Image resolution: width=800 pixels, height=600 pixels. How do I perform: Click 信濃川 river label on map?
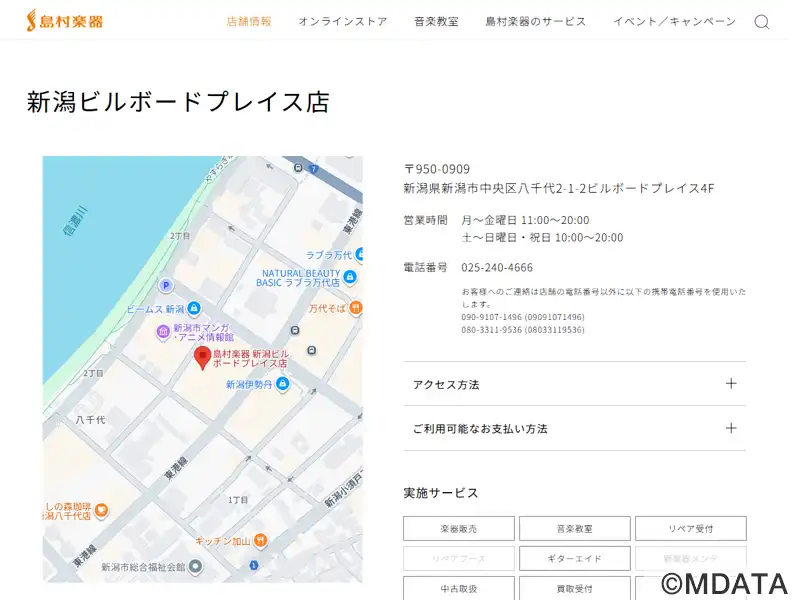click(76, 221)
